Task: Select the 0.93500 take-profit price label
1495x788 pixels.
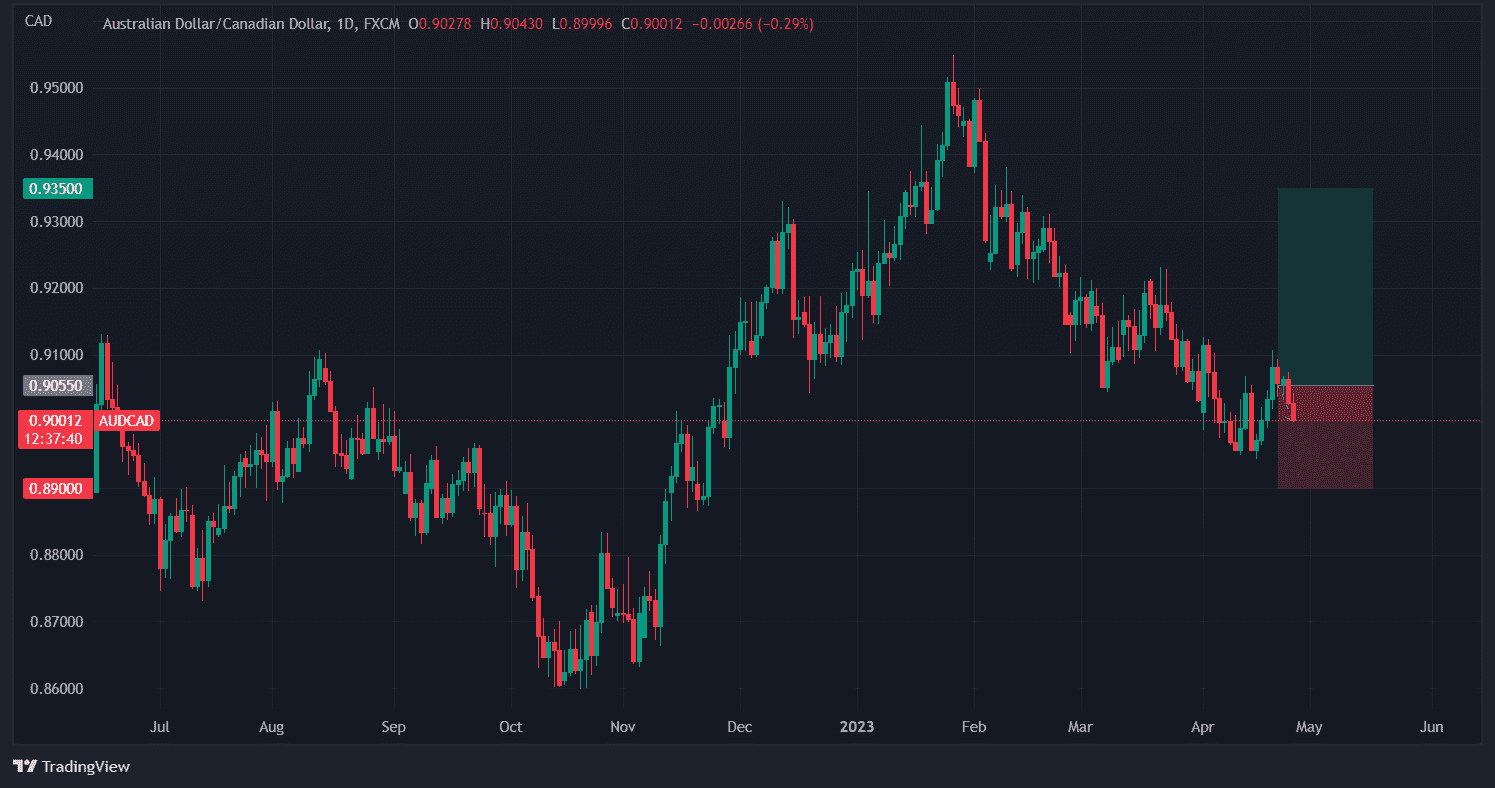Action: [57, 188]
